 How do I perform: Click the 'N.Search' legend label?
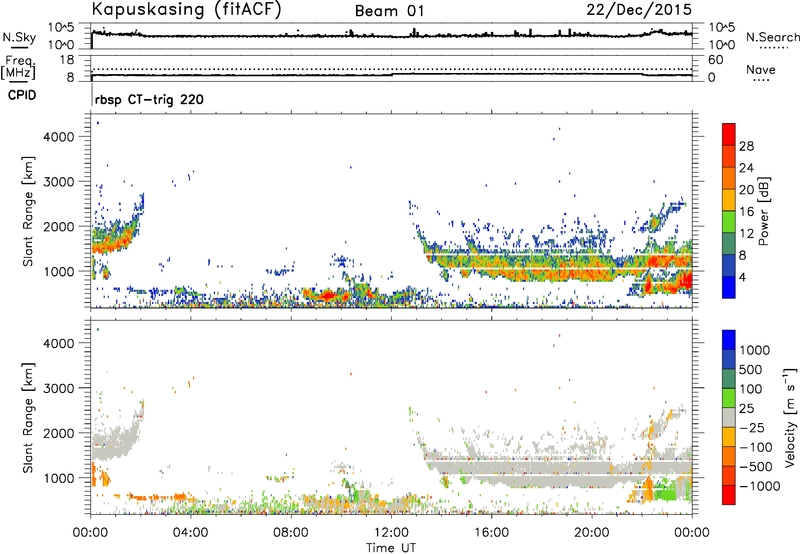click(x=772, y=37)
